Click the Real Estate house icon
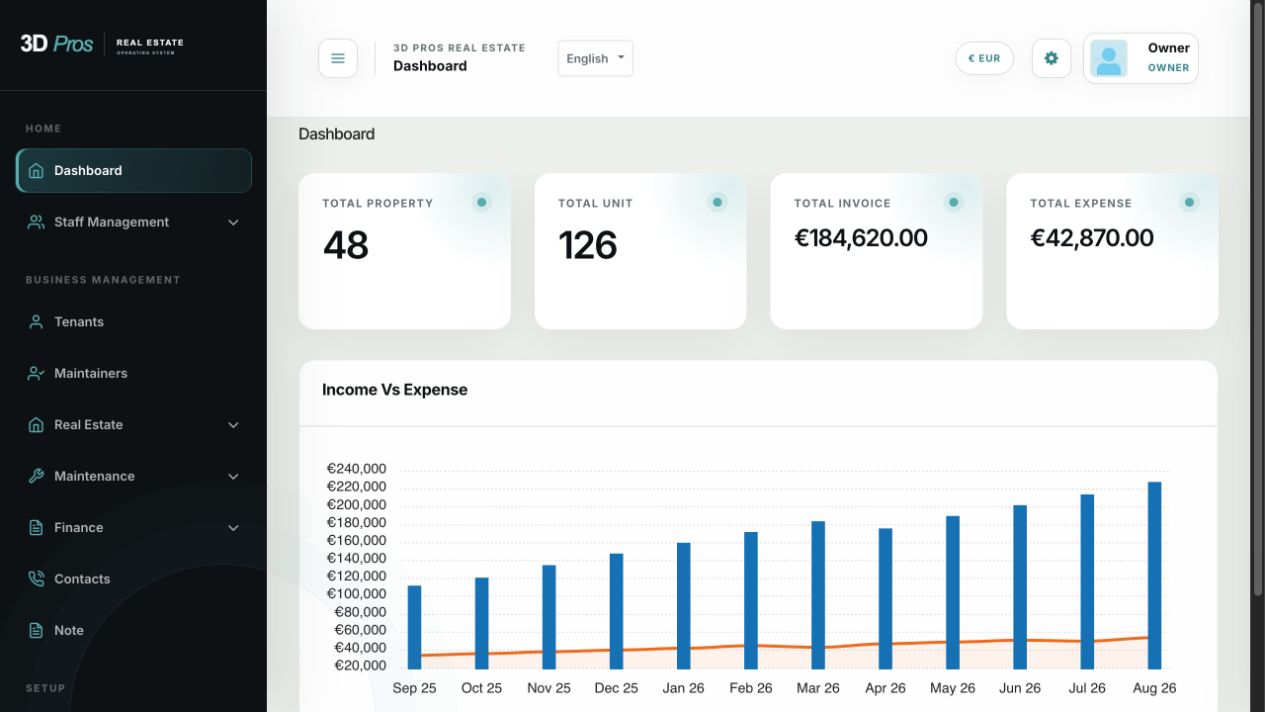This screenshot has width=1265, height=712. pyautogui.click(x=36, y=425)
